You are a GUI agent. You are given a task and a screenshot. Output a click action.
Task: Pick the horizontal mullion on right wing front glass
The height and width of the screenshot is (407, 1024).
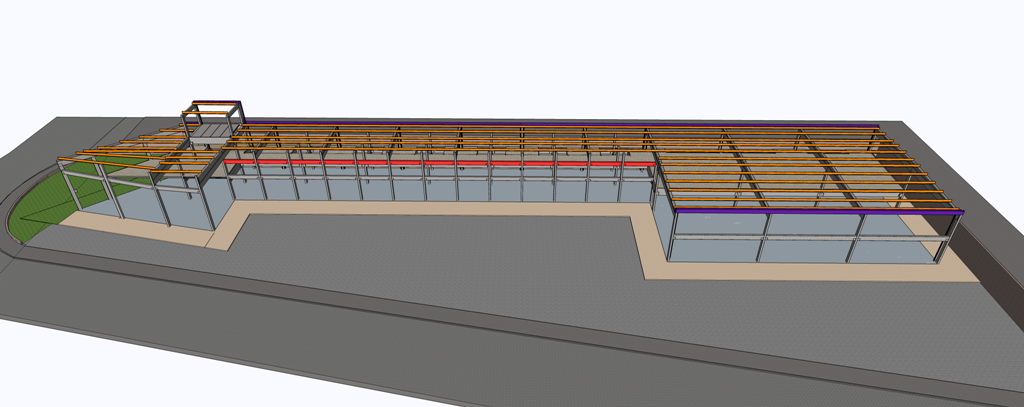click(x=808, y=237)
